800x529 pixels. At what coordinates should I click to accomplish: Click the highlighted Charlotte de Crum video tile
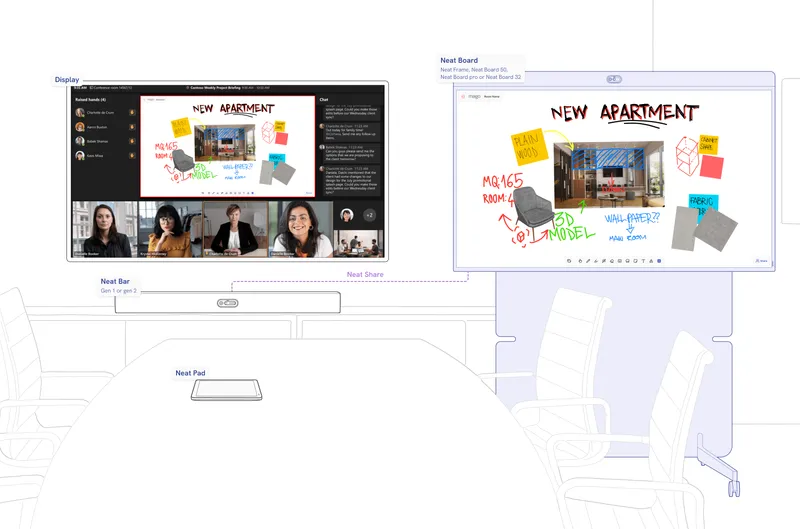234,228
